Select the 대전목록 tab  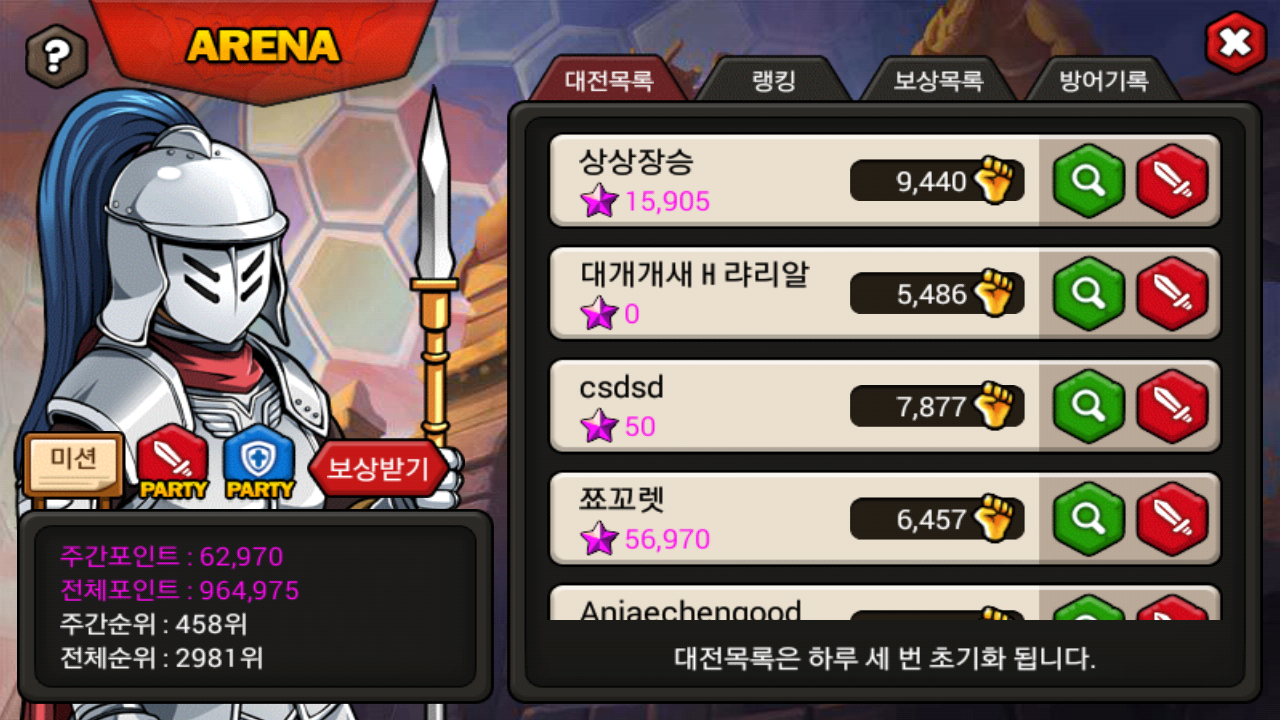click(608, 79)
